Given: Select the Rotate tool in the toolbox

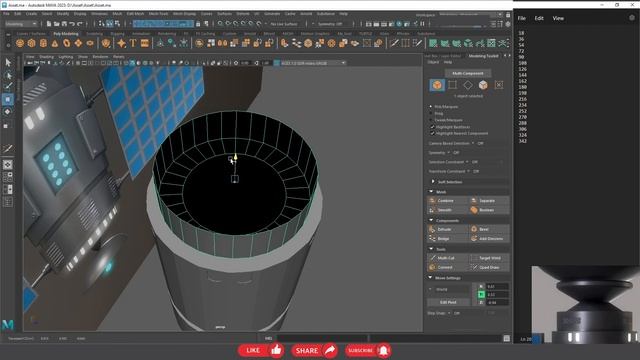Looking at the screenshot, I should pos(8,111).
